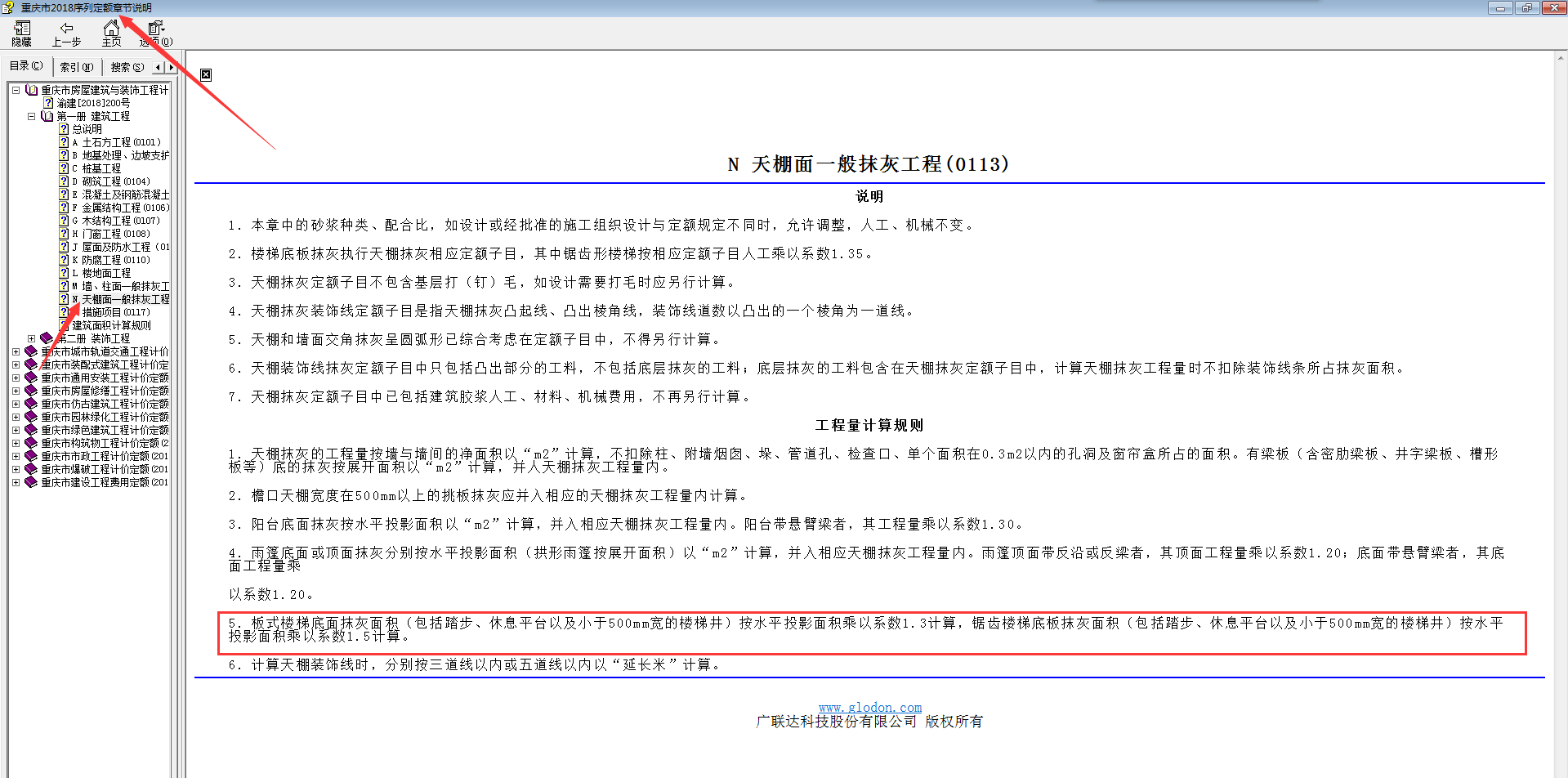Screen dimensions: 1568x778
Task: Select the 重庆市绿色建筑工程计价定额 label
Action: click(x=105, y=430)
